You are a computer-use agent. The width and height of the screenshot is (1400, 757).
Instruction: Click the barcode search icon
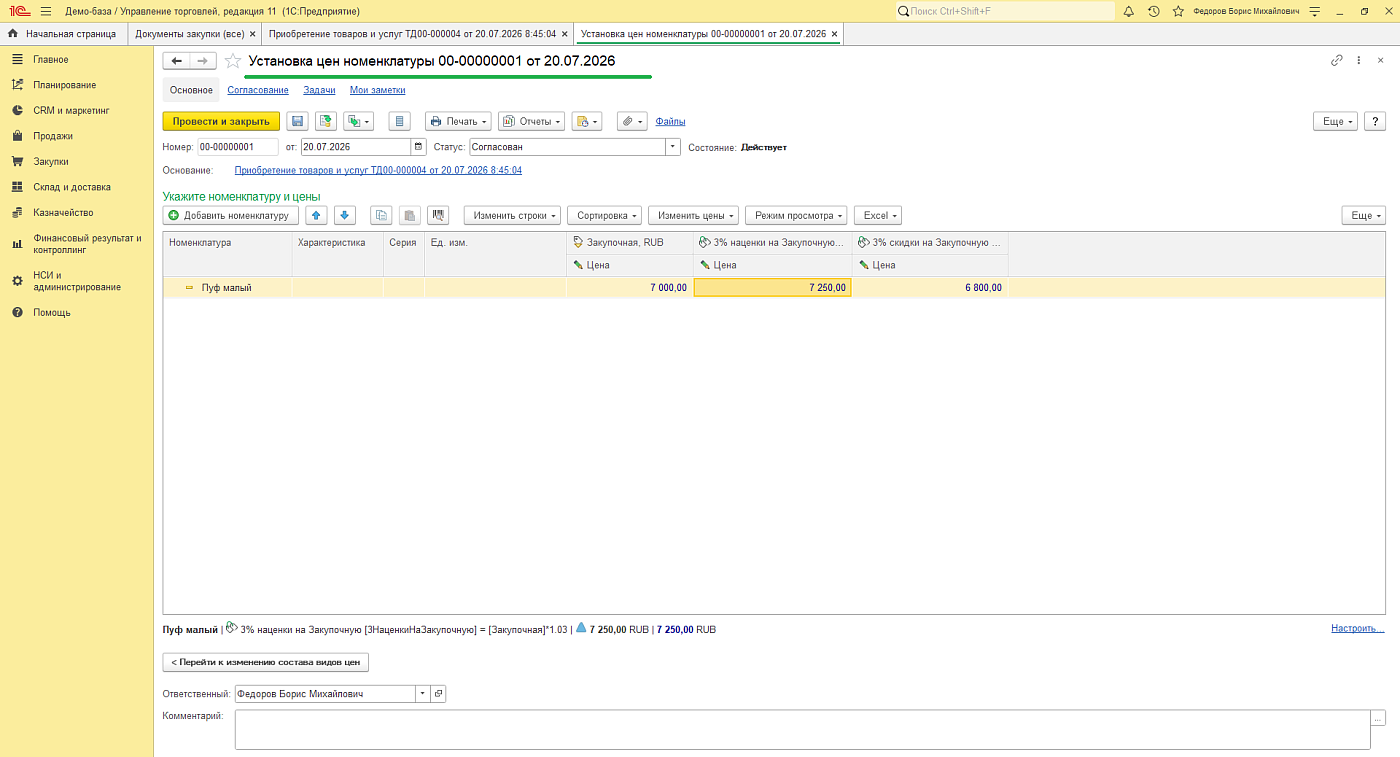(438, 215)
